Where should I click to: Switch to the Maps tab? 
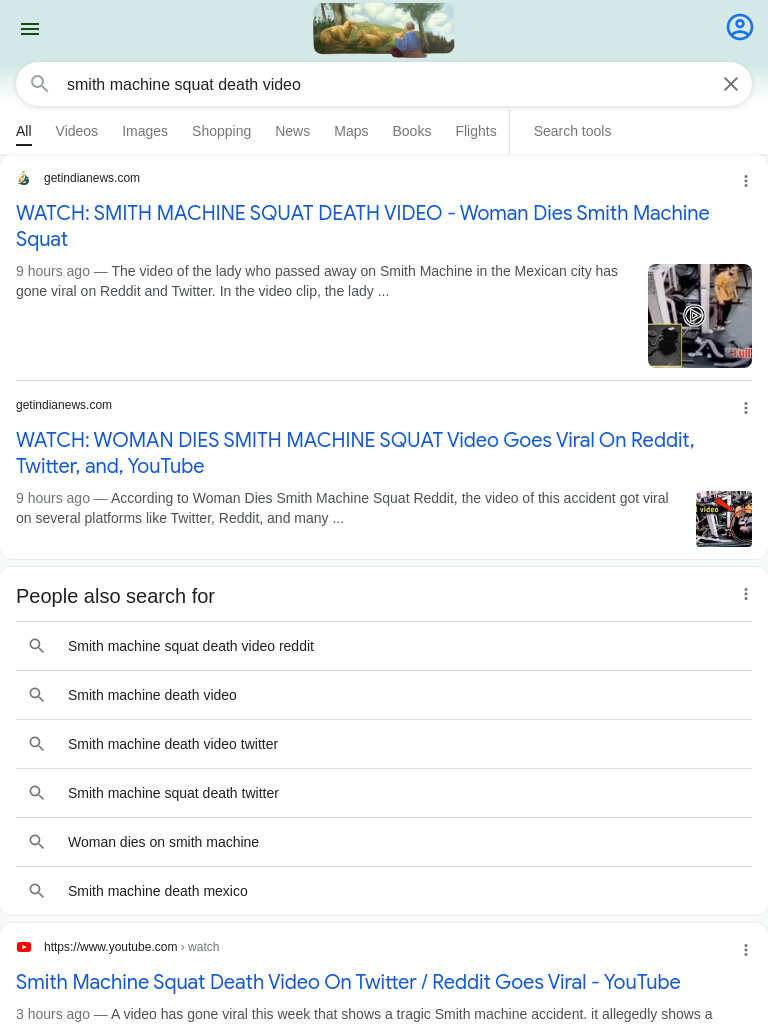tap(351, 131)
